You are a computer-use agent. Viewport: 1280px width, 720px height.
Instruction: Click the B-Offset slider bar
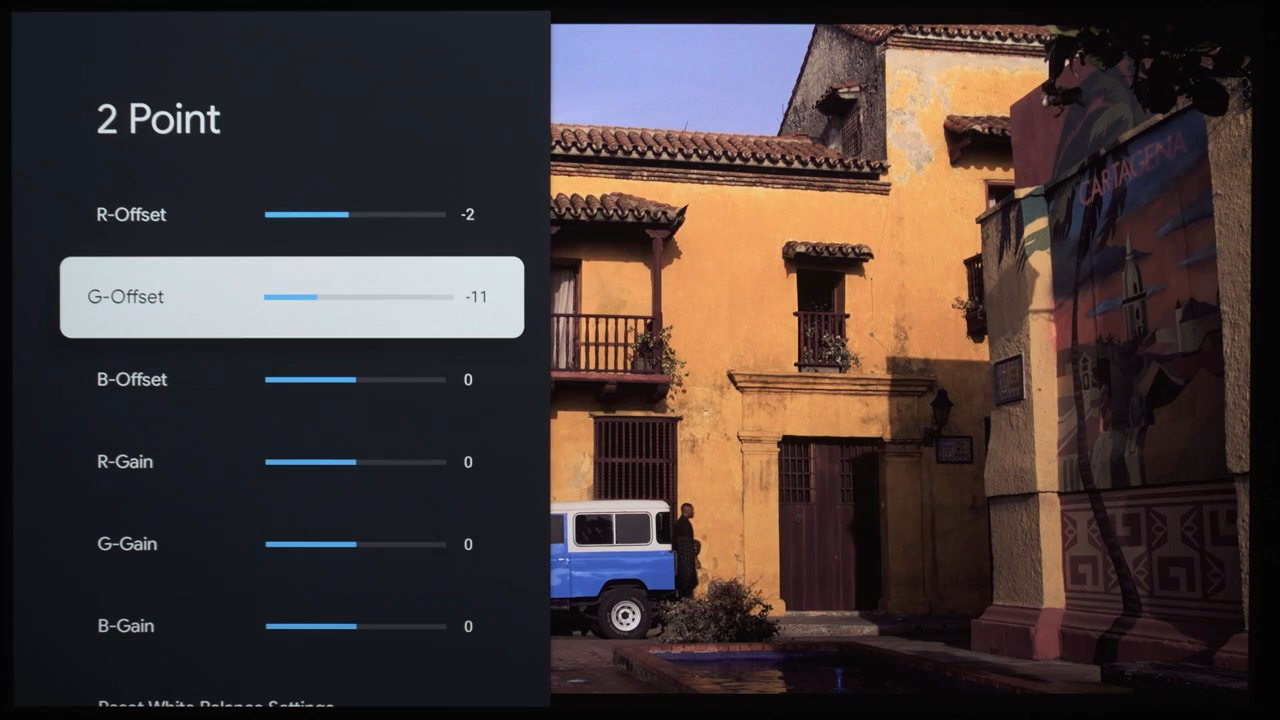(355, 380)
